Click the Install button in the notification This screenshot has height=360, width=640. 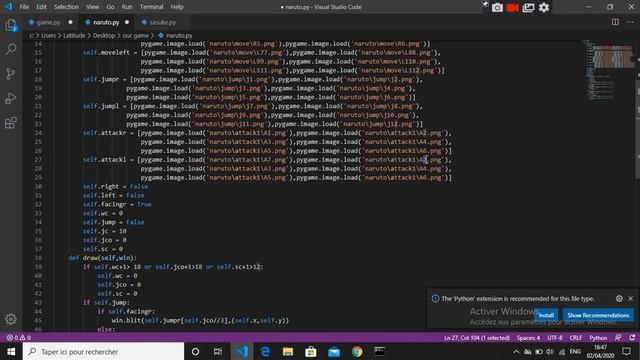[x=546, y=315]
